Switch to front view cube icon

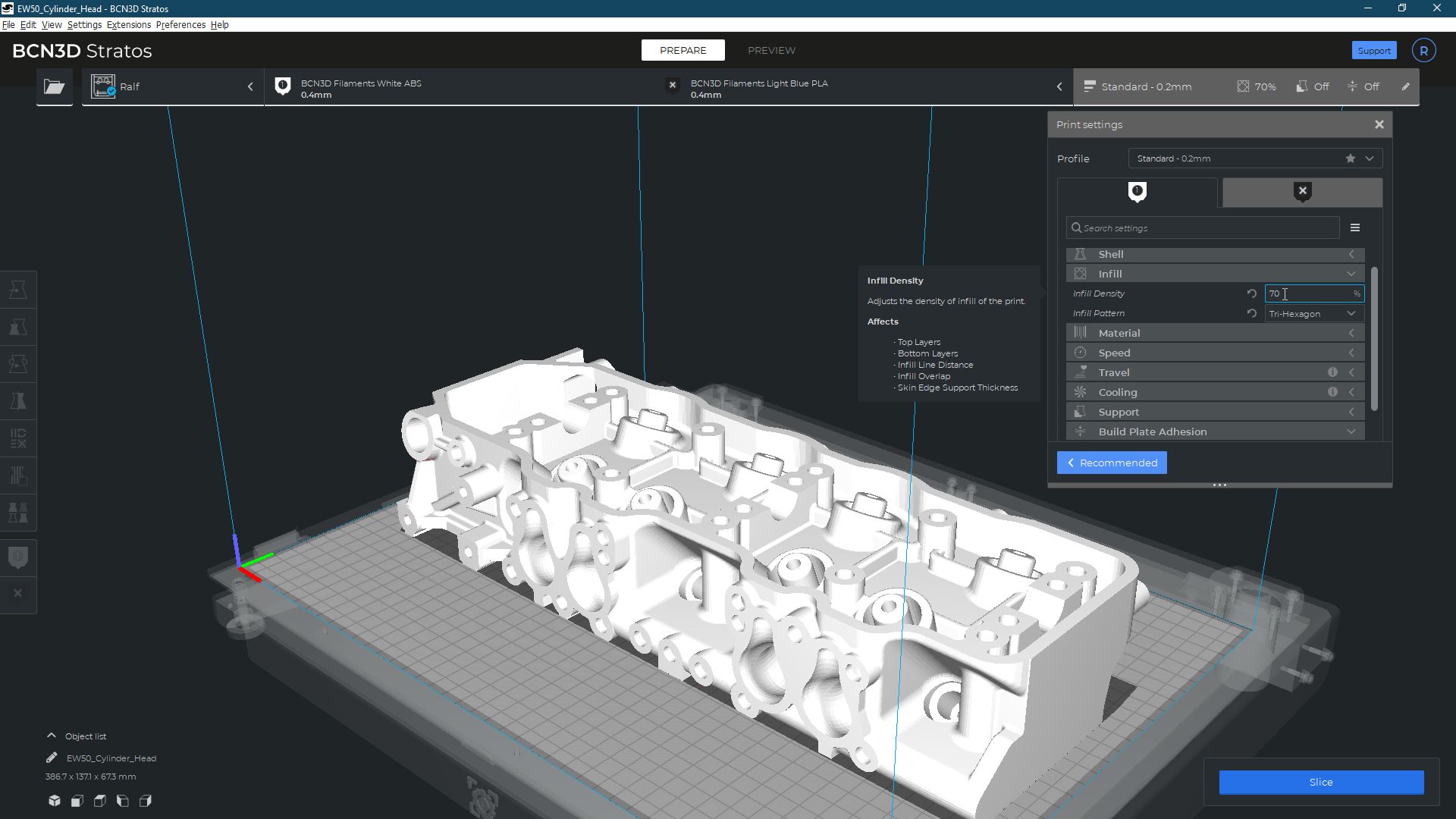tap(77, 801)
